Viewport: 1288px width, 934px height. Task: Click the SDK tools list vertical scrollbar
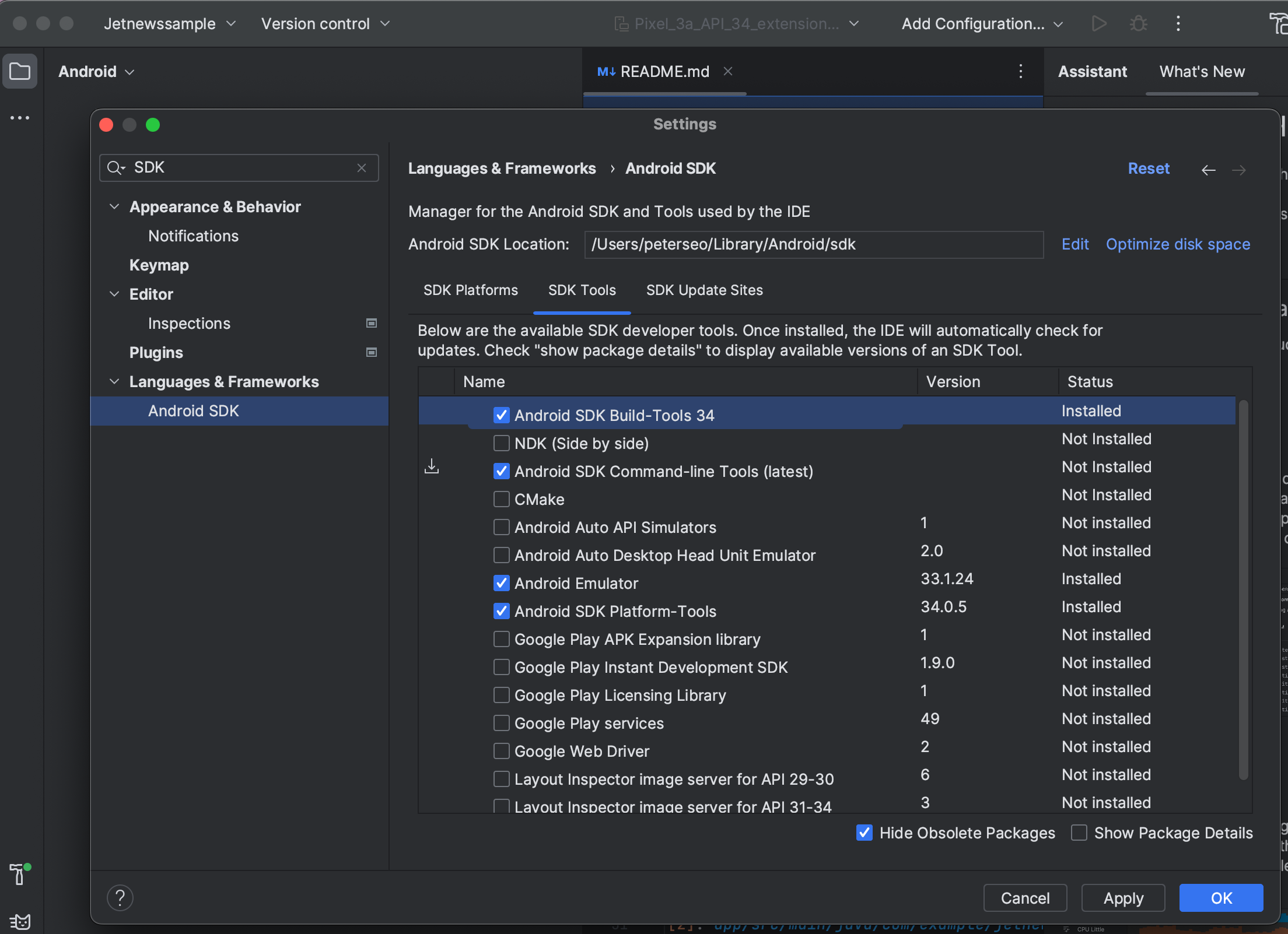(1243, 589)
